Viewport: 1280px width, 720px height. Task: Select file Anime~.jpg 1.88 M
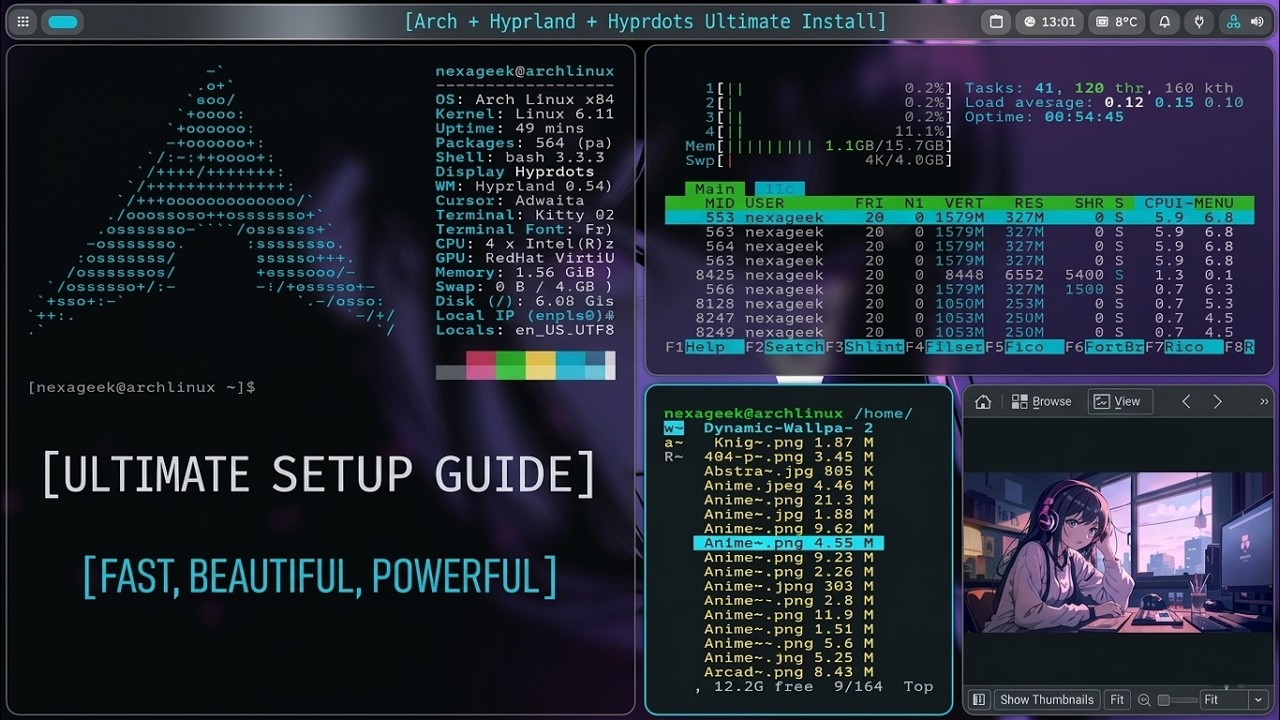tap(788, 514)
